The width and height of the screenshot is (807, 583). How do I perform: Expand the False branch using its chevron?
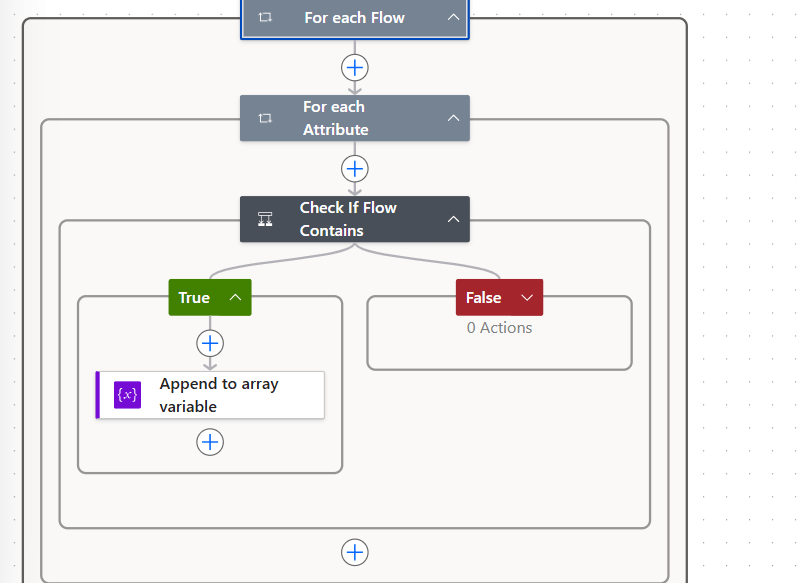pos(527,297)
